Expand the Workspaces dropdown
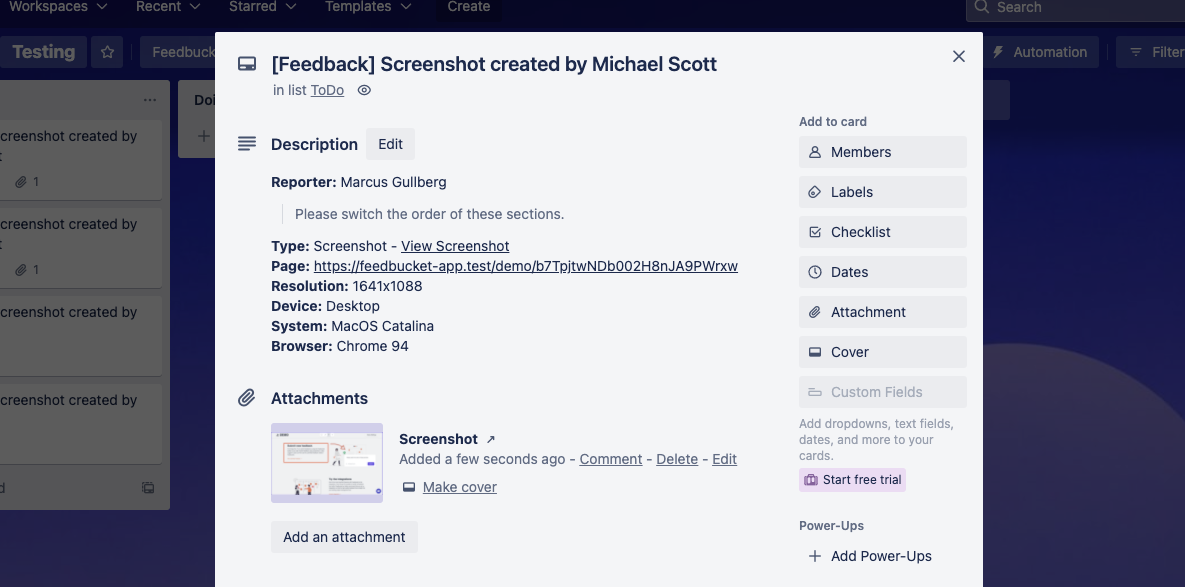The height and width of the screenshot is (587, 1185). [x=58, y=7]
